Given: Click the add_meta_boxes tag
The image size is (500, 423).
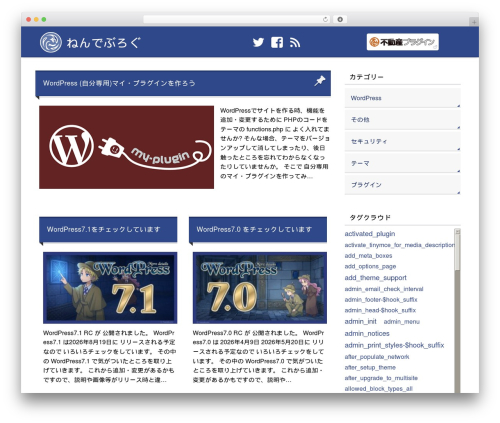Looking at the screenshot, I should coord(368,256).
